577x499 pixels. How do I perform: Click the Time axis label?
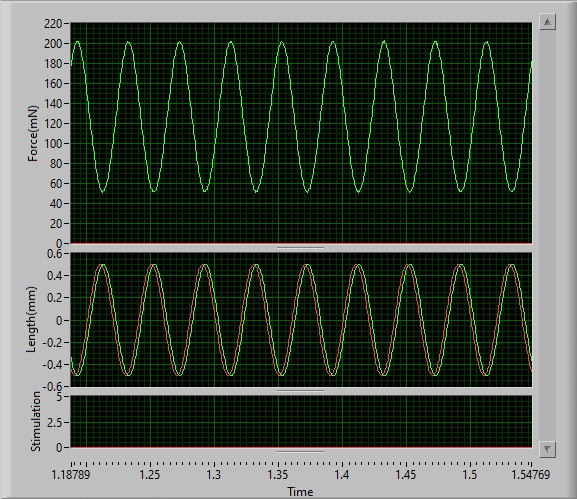point(300,492)
